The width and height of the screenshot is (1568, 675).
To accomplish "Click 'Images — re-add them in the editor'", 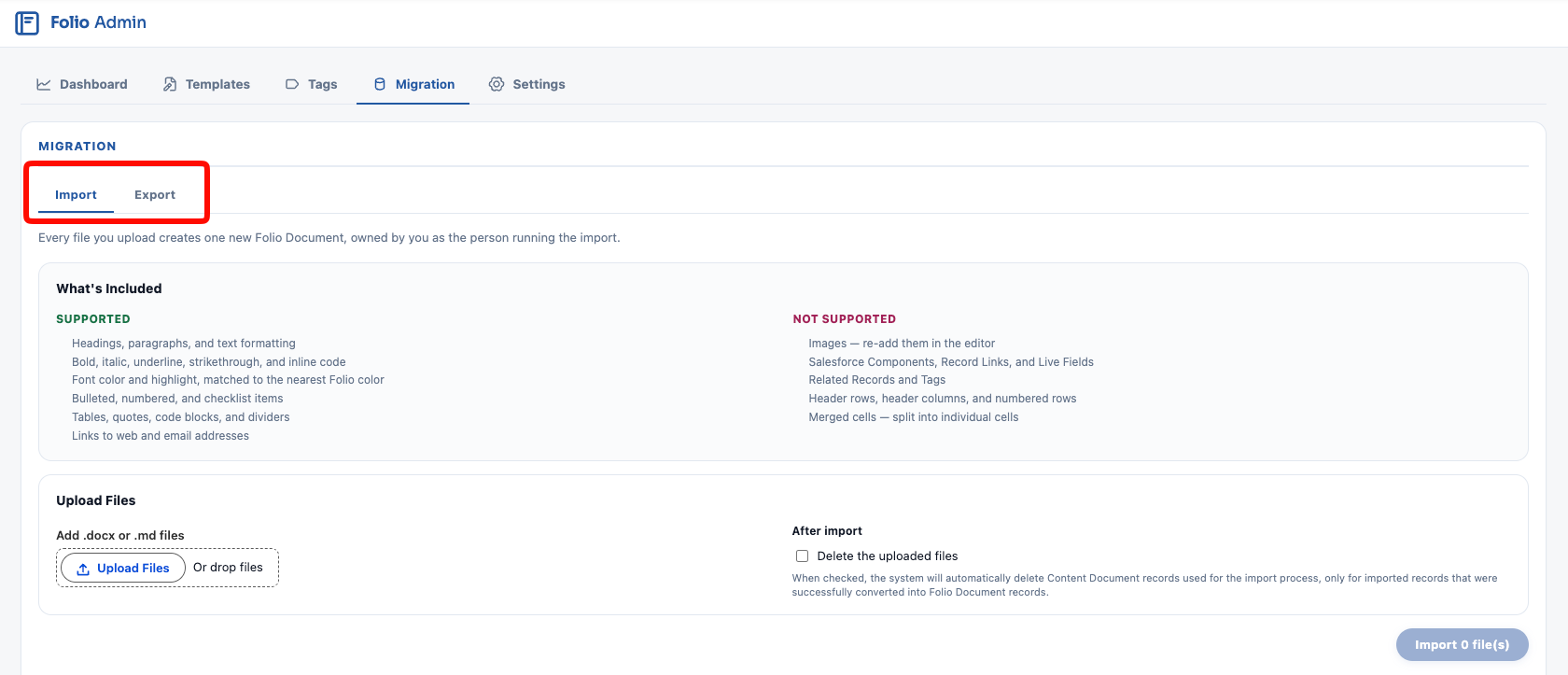I will point(902,344).
